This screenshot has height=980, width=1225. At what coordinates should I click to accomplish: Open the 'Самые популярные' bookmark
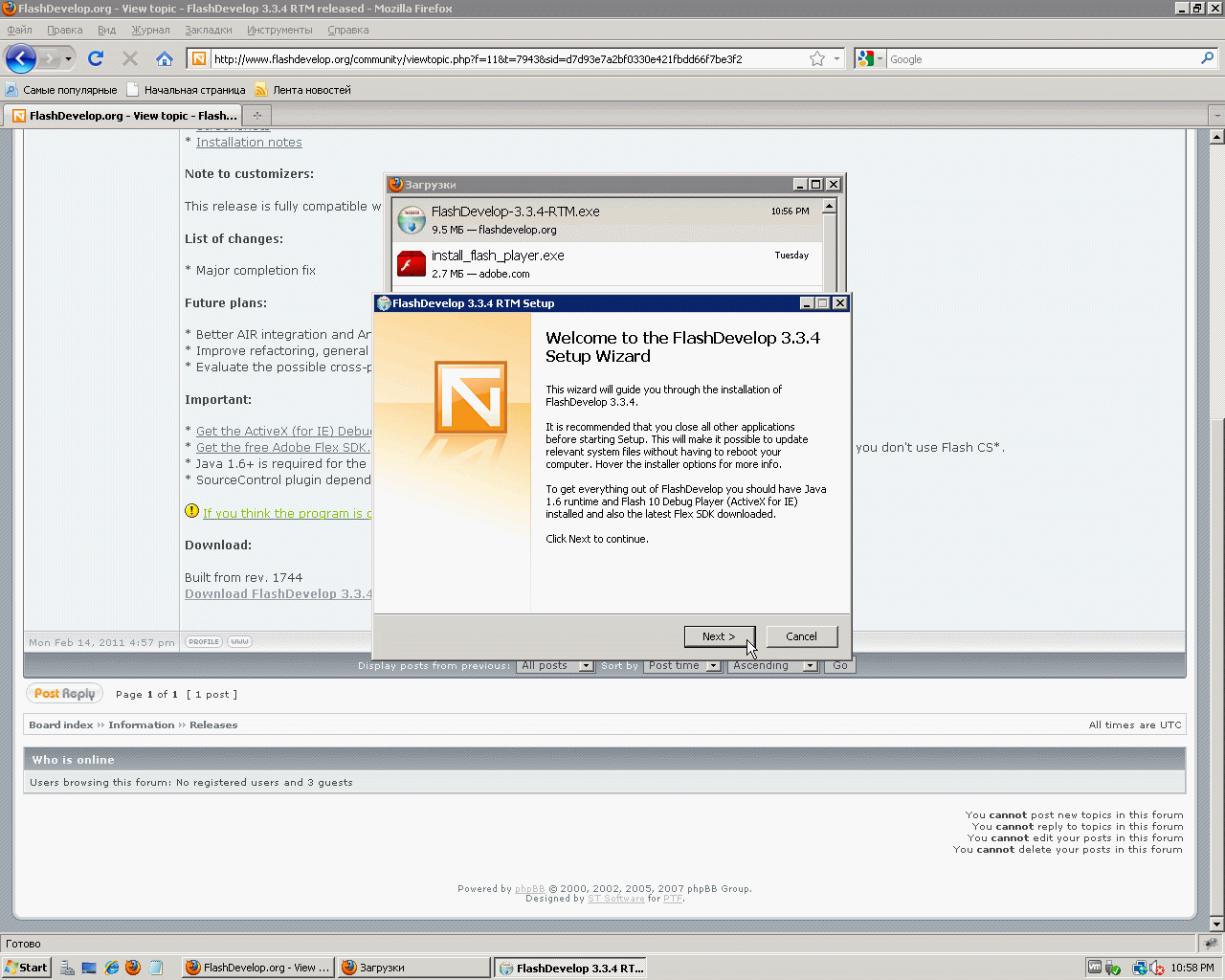[x=61, y=90]
